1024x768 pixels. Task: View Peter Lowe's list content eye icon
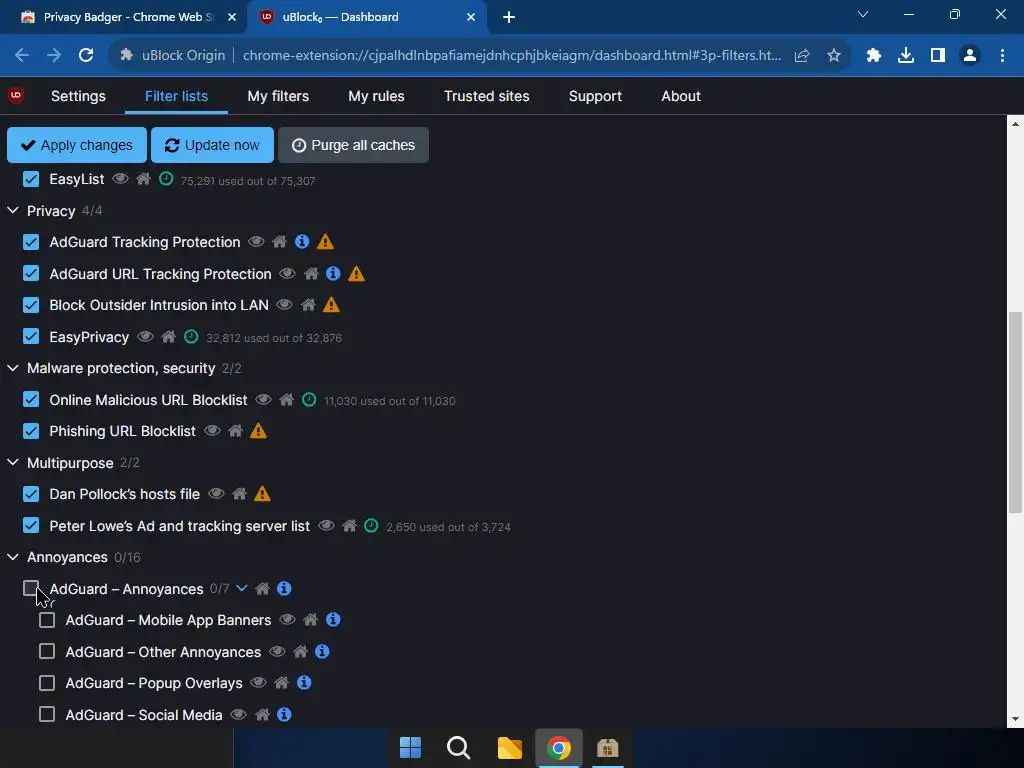tap(327, 525)
